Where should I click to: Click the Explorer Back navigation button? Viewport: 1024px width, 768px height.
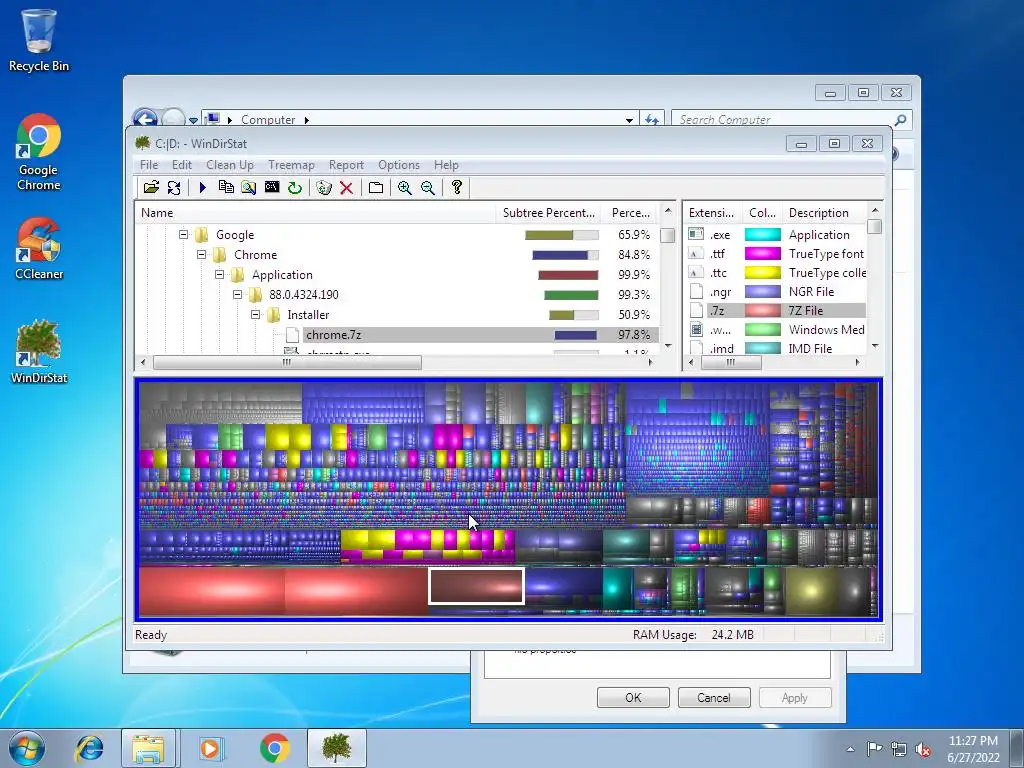point(145,118)
